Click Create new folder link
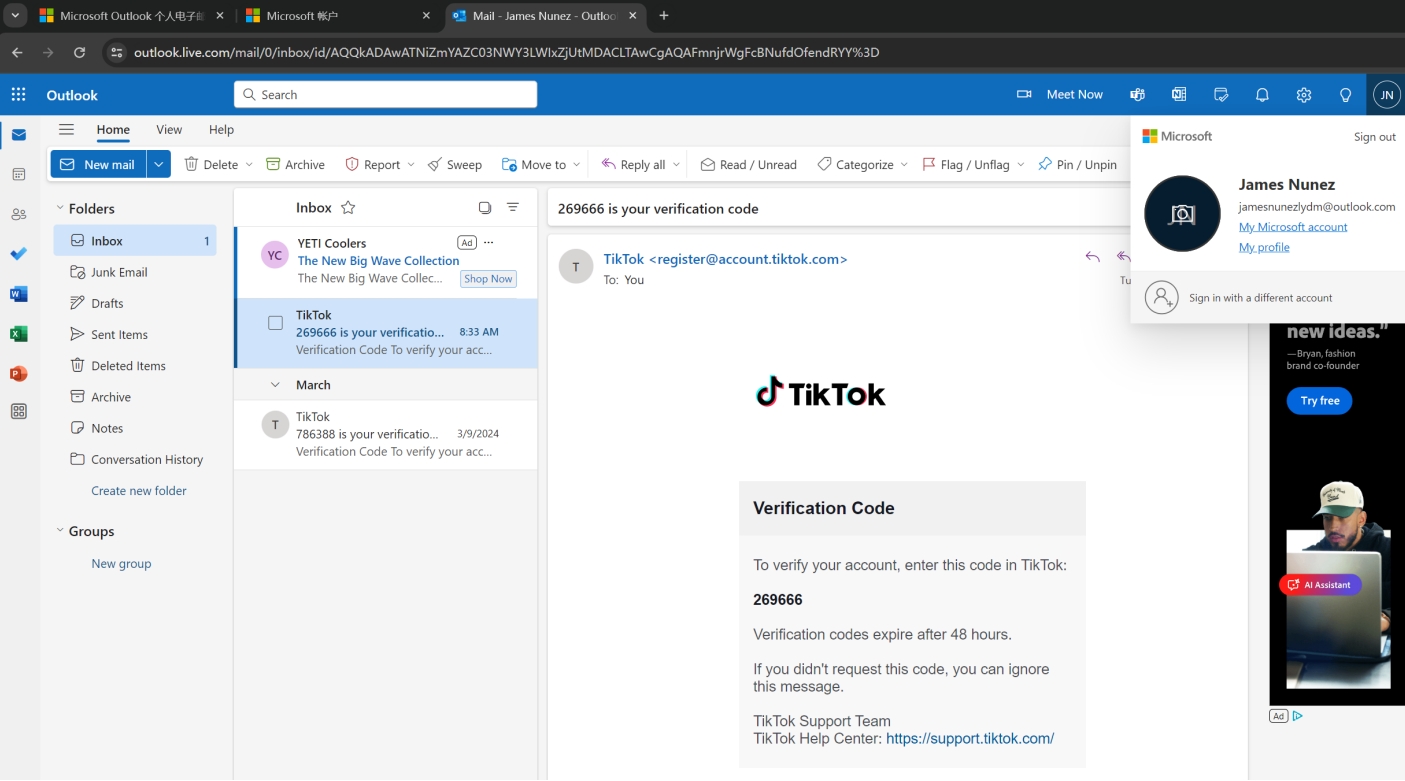This screenshot has width=1405, height=781. click(x=139, y=491)
